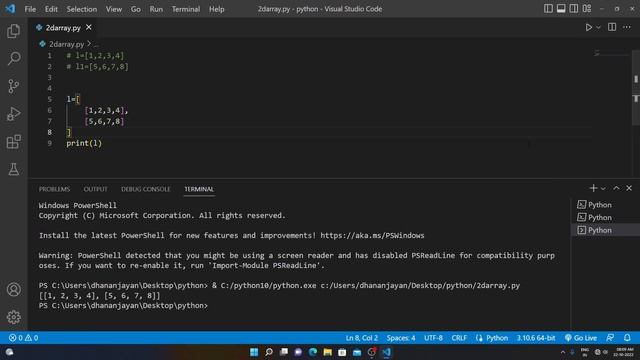Open run options dropdown next to play
Viewport: 640px width, 360px height.
pyautogui.click(x=598, y=27)
